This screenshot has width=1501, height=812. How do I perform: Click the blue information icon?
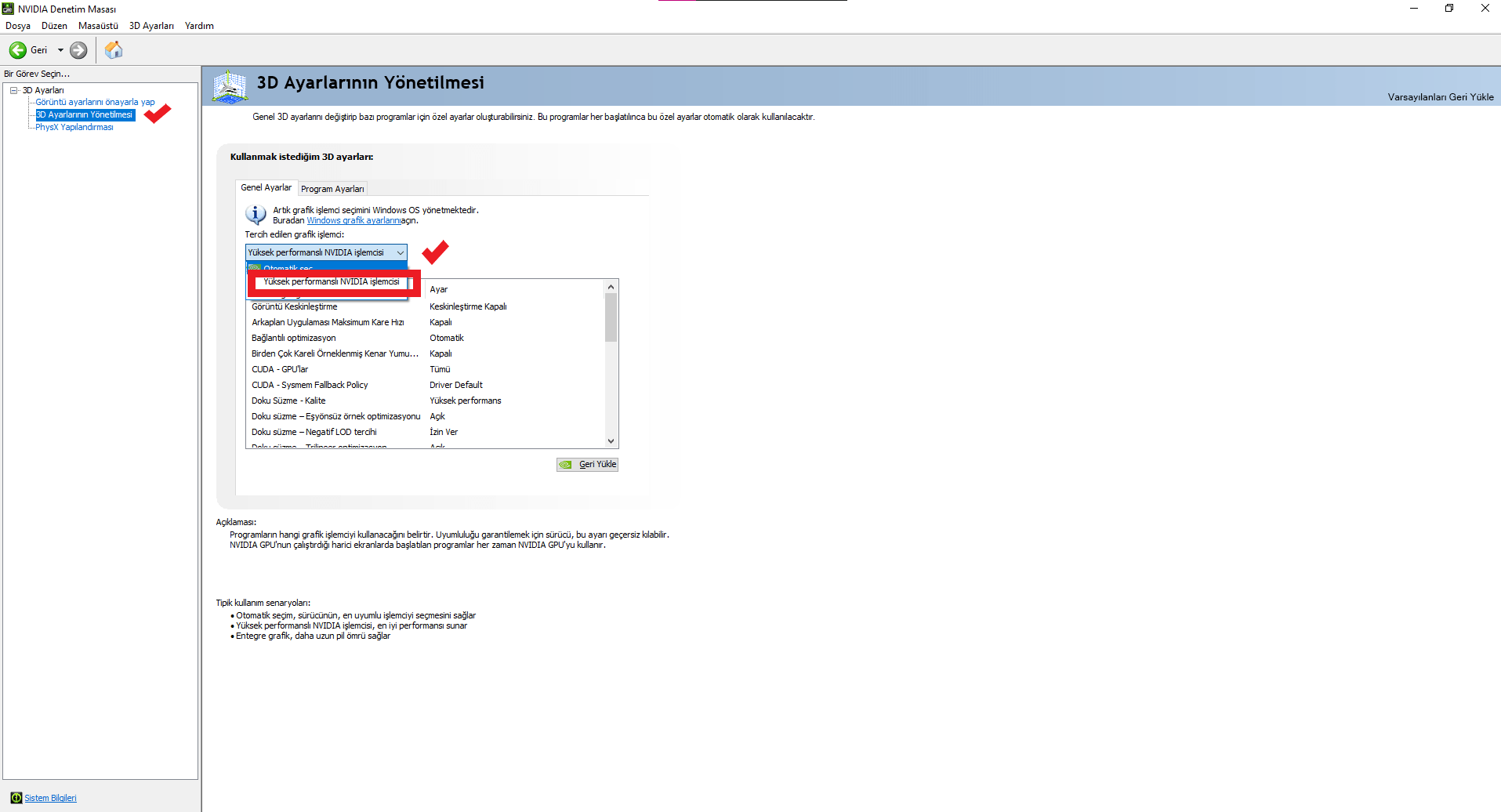256,214
